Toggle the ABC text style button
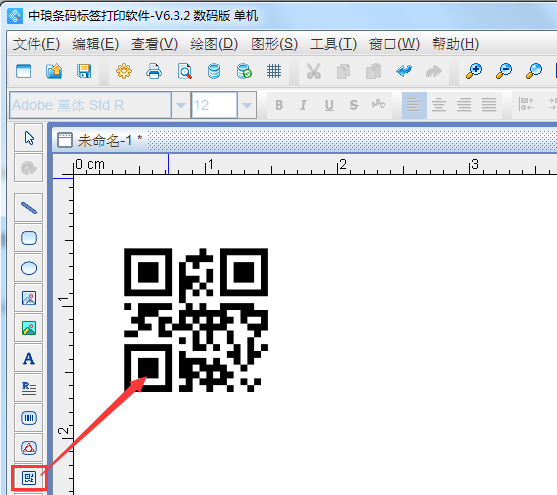 [378, 104]
